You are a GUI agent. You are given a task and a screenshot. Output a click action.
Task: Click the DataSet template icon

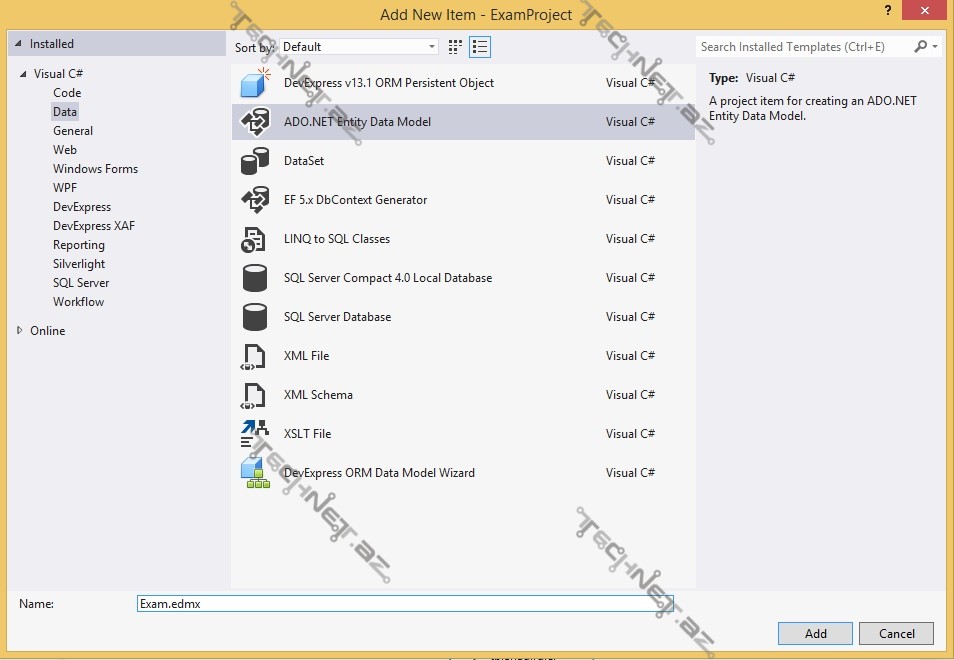pos(255,161)
